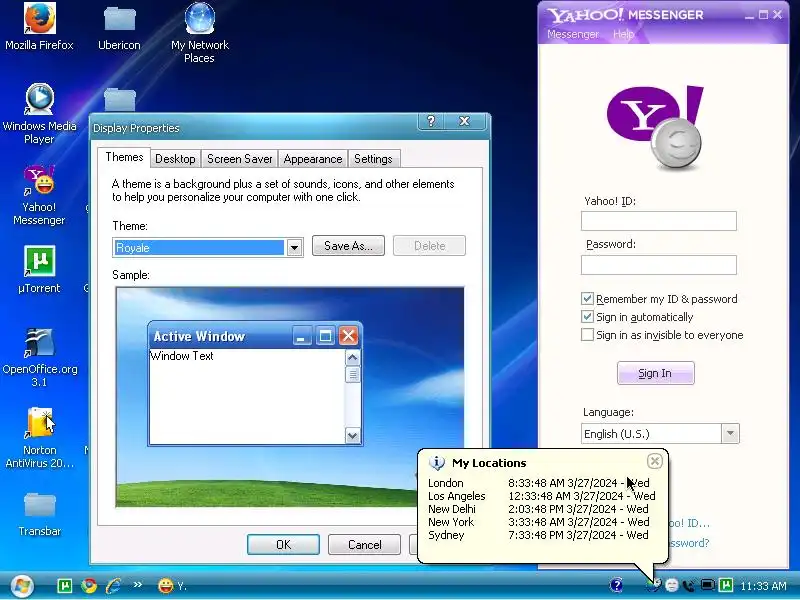
Task: Toggle Remember my ID & password checkbox
Action: click(587, 298)
